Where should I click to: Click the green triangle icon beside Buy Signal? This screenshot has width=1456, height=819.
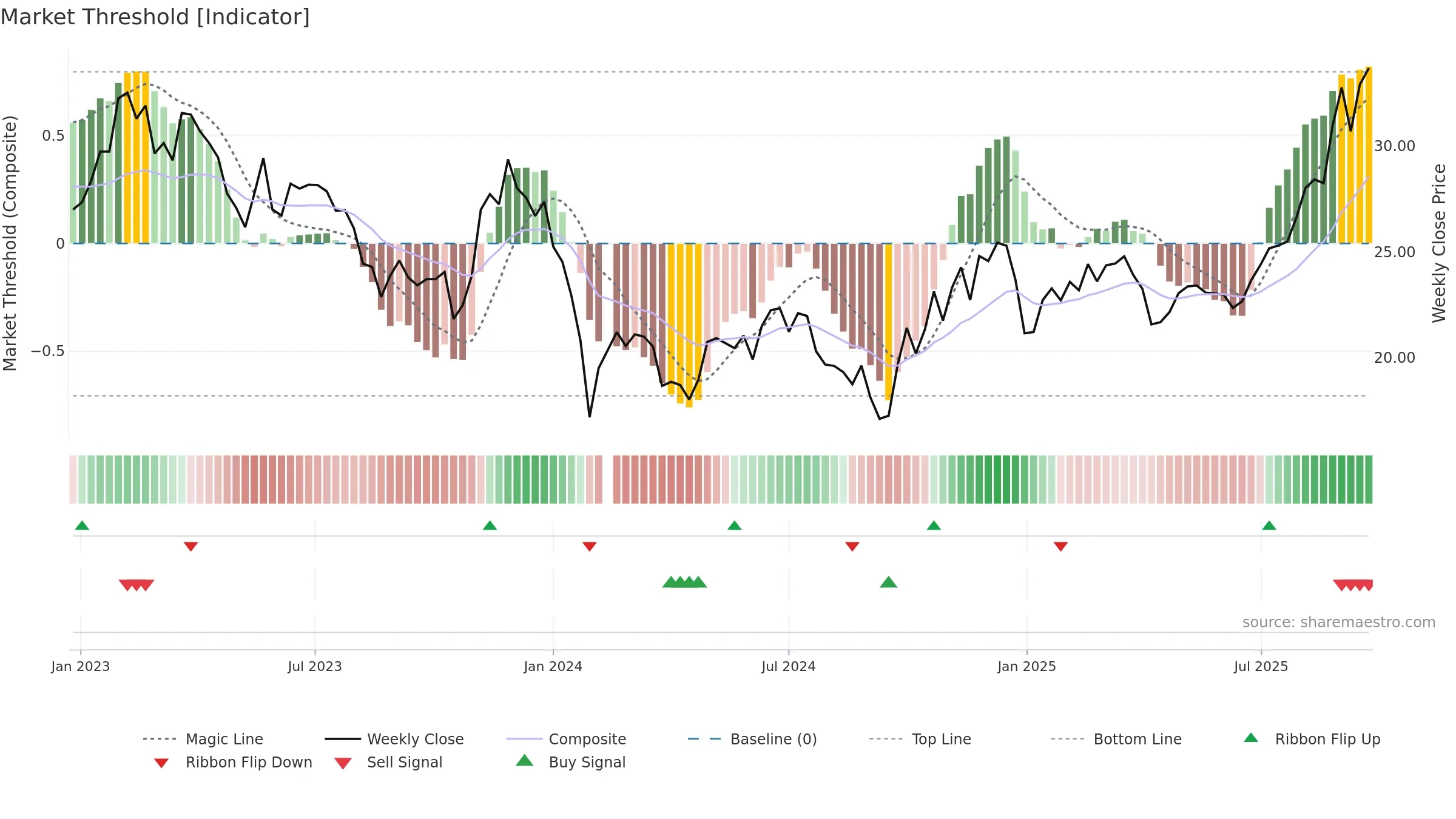tap(524, 760)
